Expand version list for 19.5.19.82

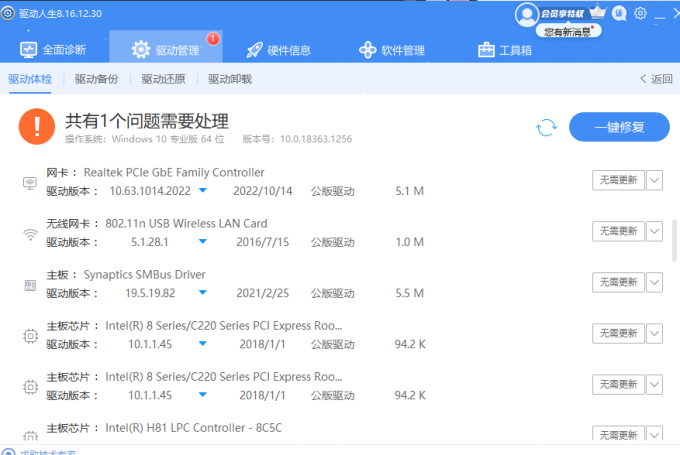203,293
